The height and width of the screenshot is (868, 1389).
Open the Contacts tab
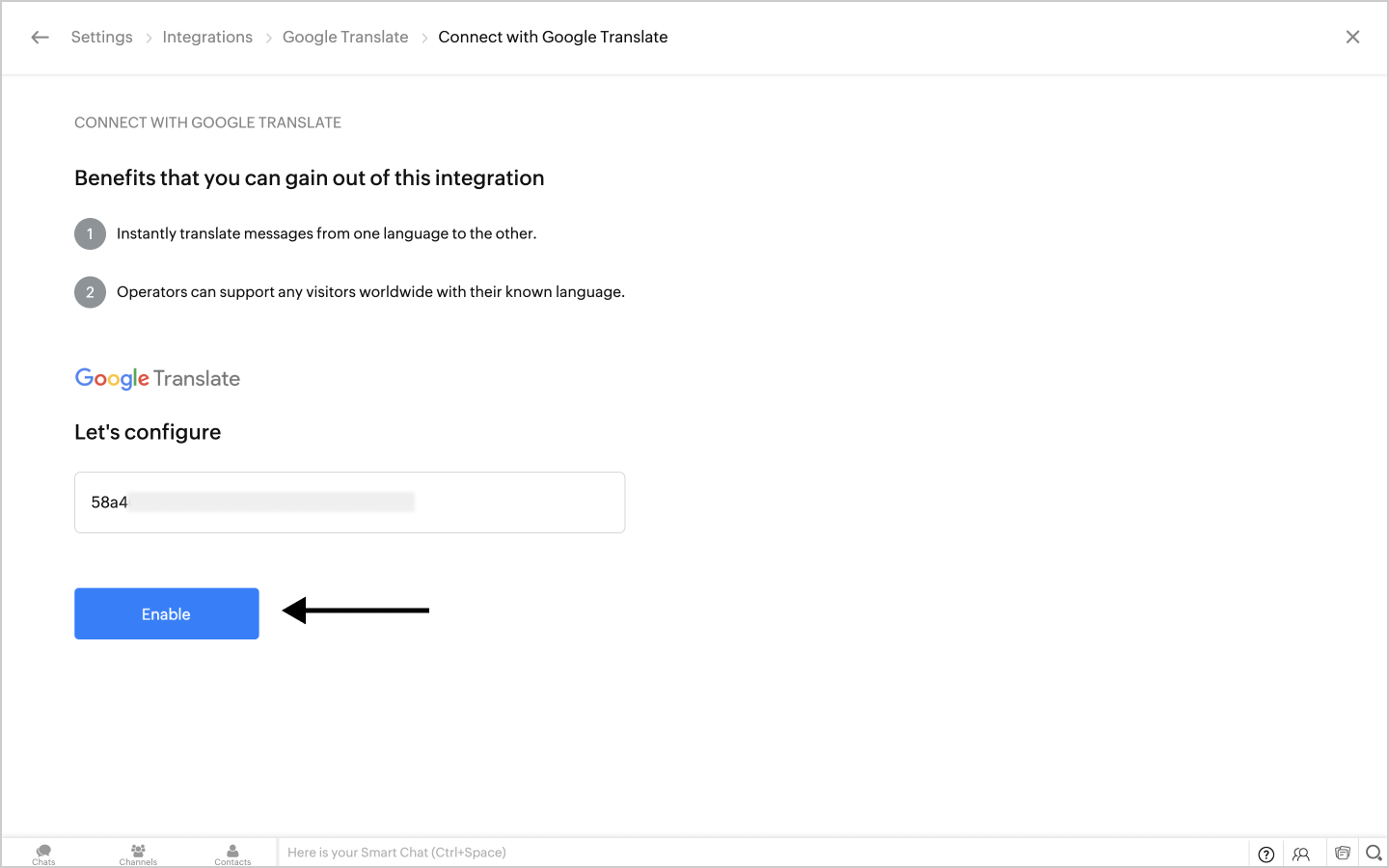pyautogui.click(x=232, y=854)
